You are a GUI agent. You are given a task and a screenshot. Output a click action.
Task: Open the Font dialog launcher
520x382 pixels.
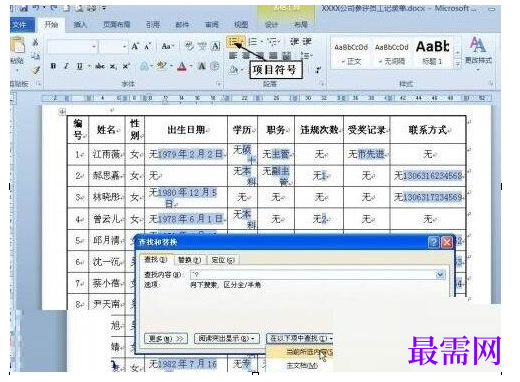(x=219, y=84)
